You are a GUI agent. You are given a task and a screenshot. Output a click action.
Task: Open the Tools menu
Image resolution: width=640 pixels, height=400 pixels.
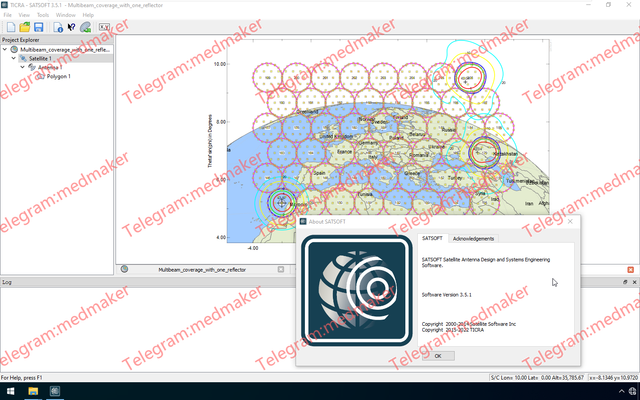point(43,15)
